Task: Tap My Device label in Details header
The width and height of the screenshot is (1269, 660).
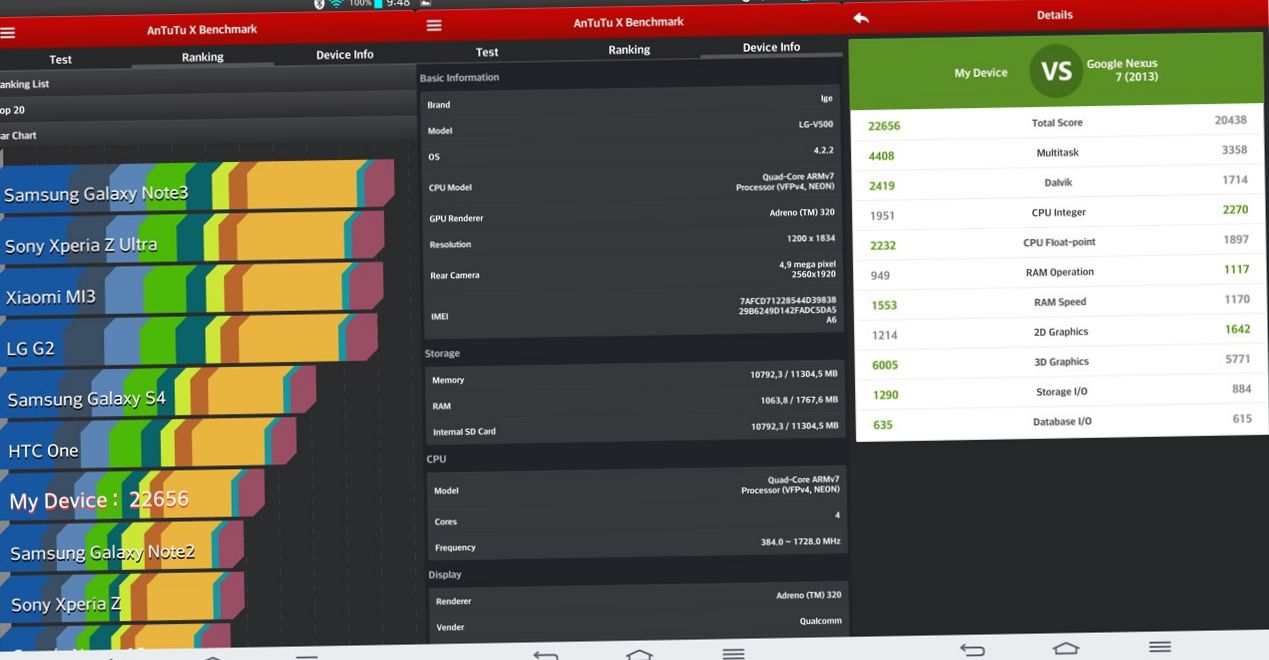Action: tap(981, 73)
